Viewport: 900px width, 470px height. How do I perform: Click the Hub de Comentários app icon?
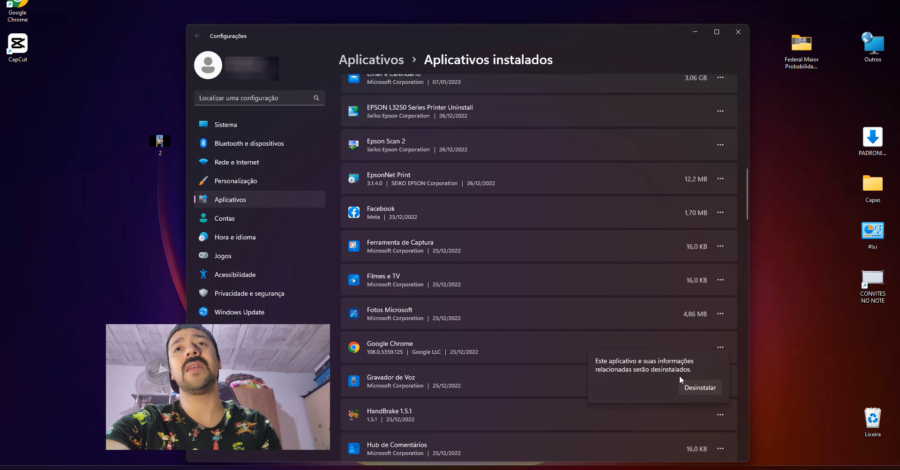(354, 449)
